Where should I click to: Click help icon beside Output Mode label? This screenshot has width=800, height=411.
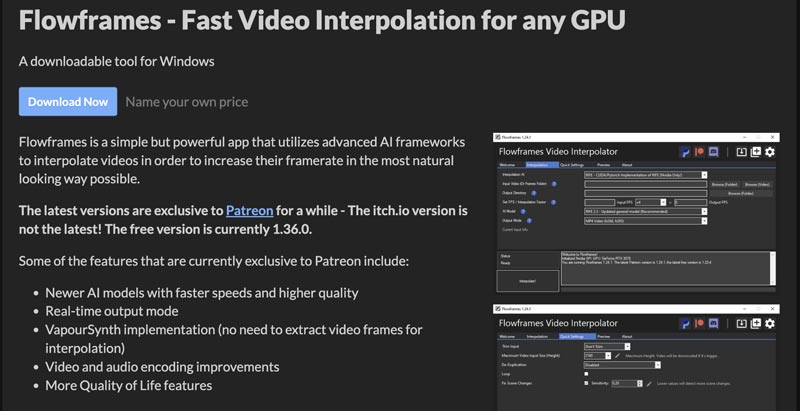[529, 221]
